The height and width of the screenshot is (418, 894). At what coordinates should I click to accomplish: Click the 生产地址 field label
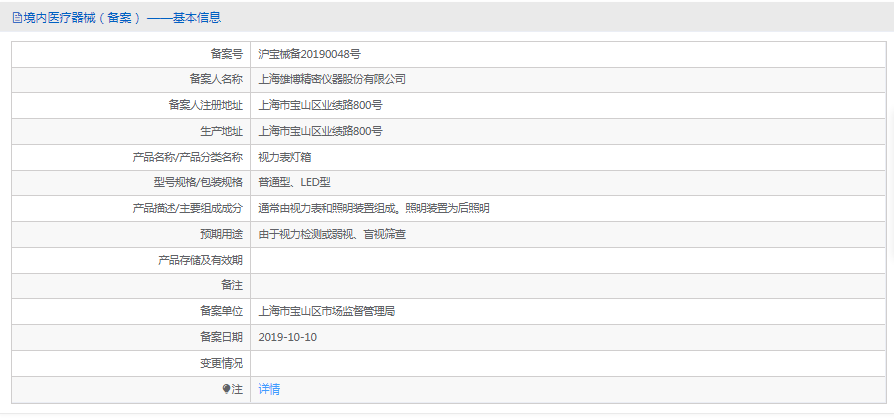tap(221, 132)
